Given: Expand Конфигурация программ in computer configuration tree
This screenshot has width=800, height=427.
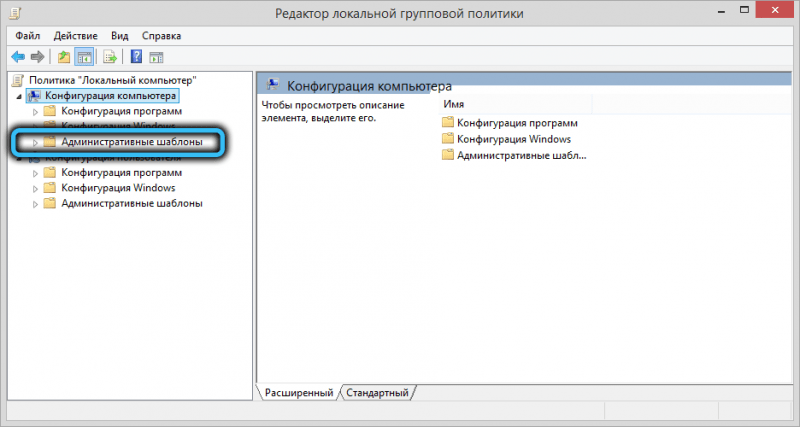Looking at the screenshot, I should (35, 112).
